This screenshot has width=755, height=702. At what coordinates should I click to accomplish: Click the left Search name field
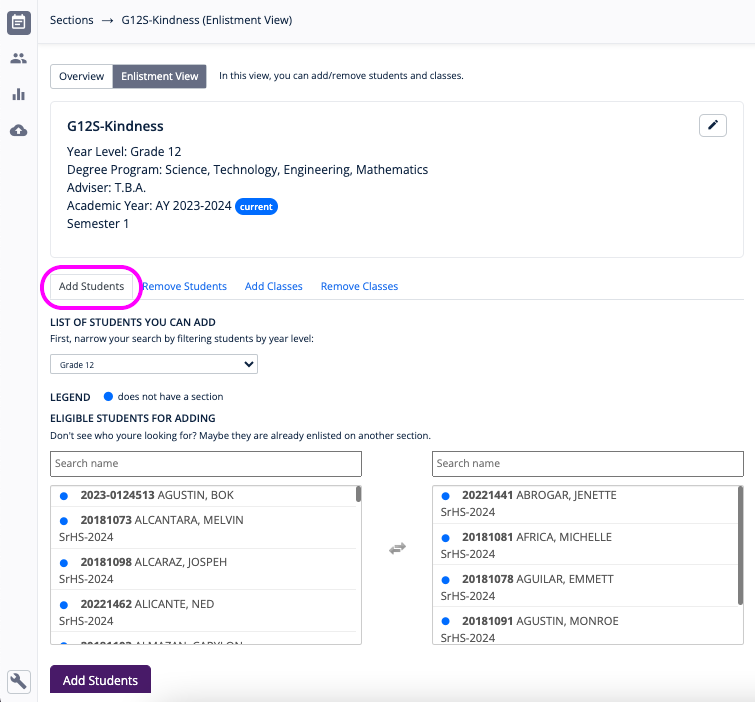pos(206,464)
